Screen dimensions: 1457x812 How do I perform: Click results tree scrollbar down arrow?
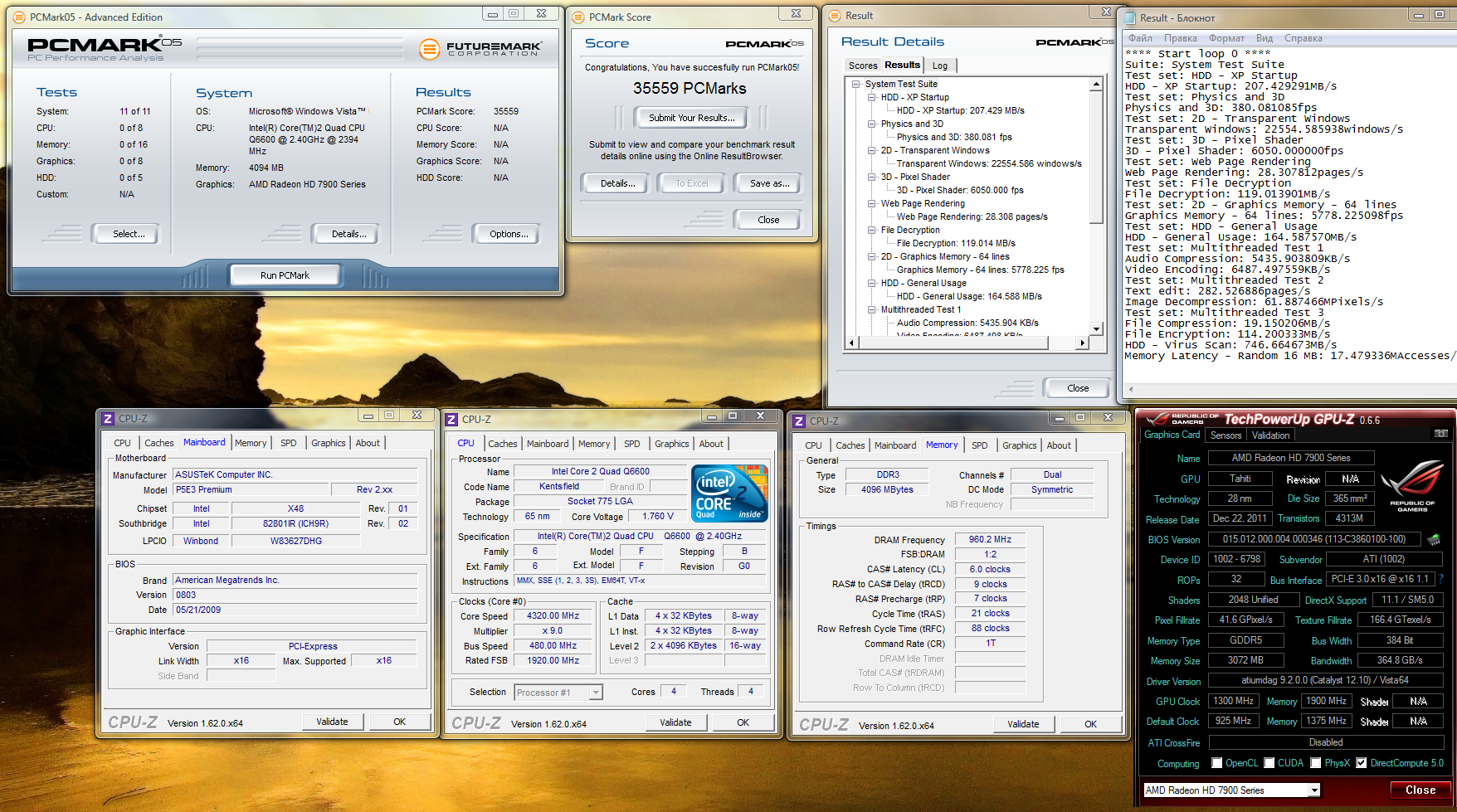(x=1096, y=329)
